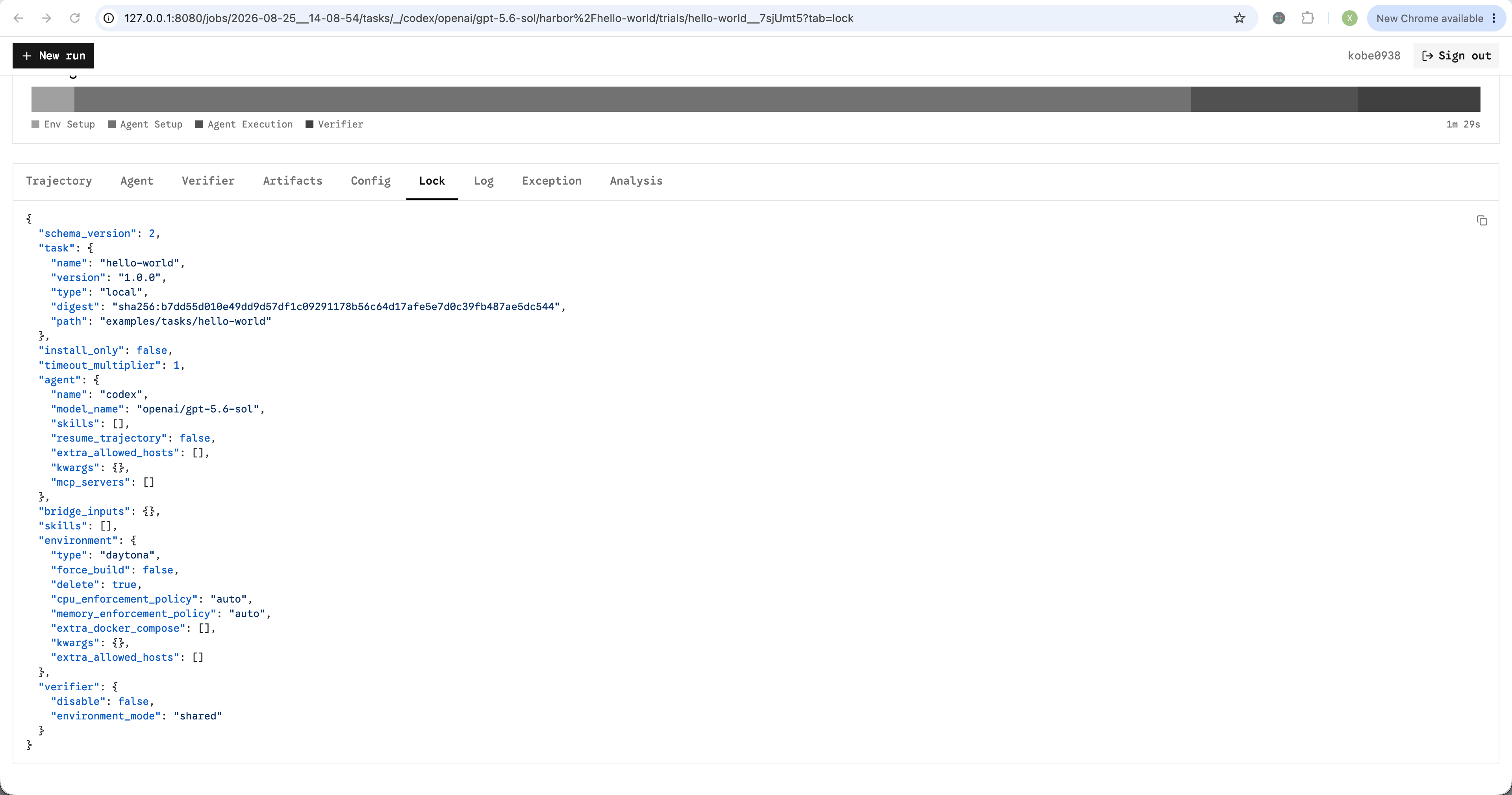Click the kobe0938 username
The width and height of the screenshot is (1512, 795).
[1373, 56]
